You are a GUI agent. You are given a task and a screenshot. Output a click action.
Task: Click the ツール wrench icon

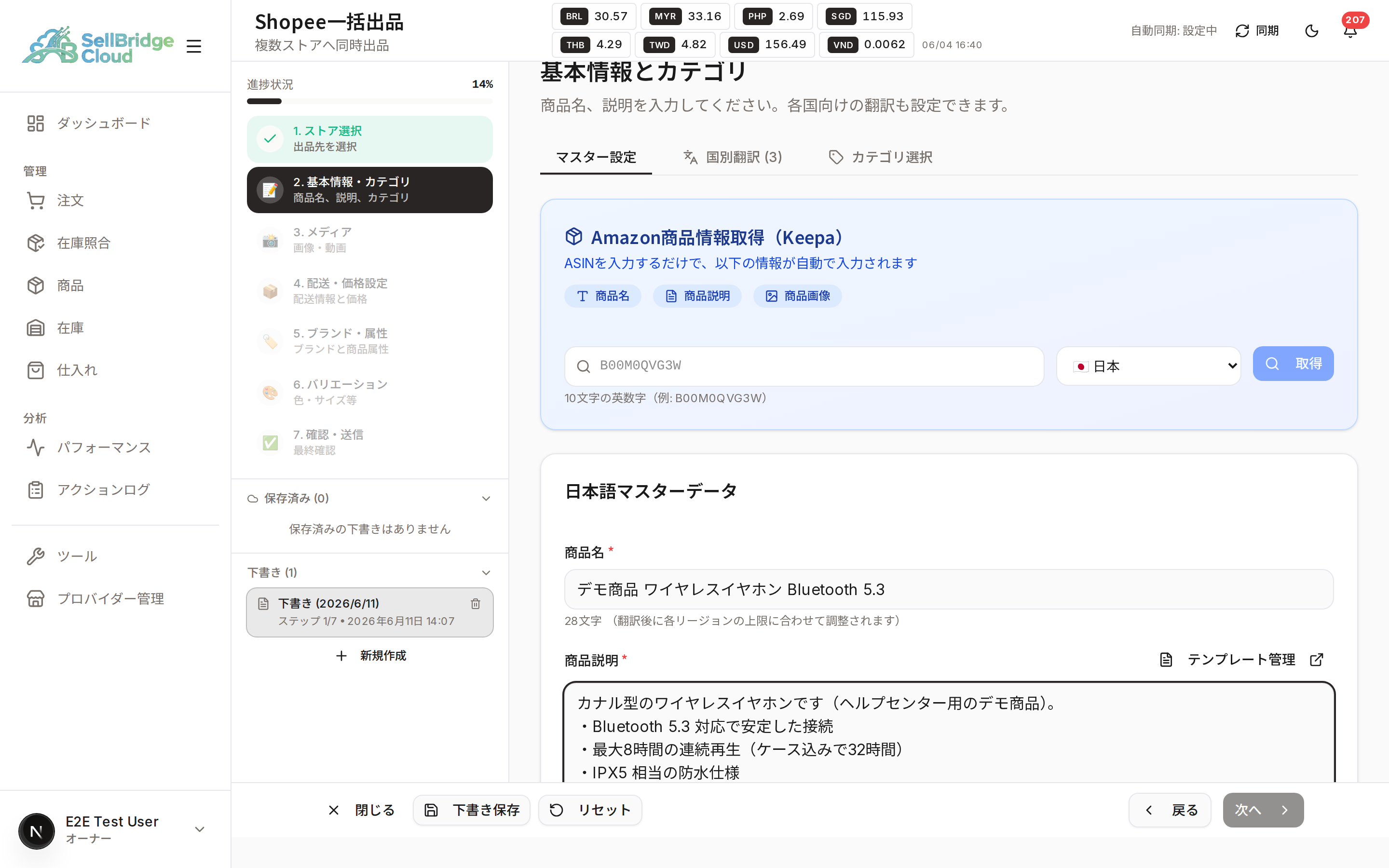coord(36,556)
